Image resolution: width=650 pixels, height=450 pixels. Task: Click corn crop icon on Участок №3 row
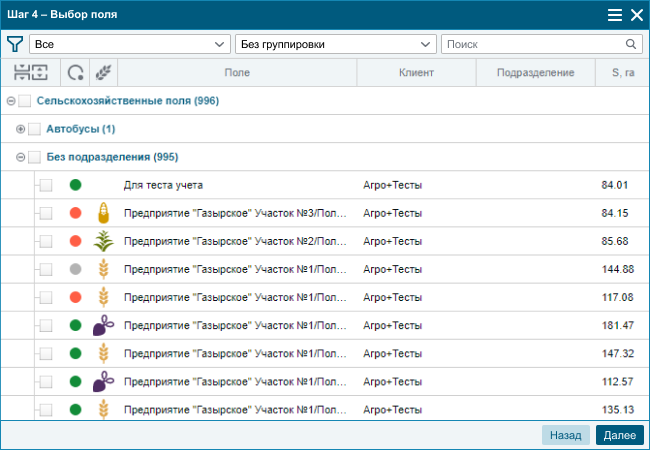tap(102, 213)
